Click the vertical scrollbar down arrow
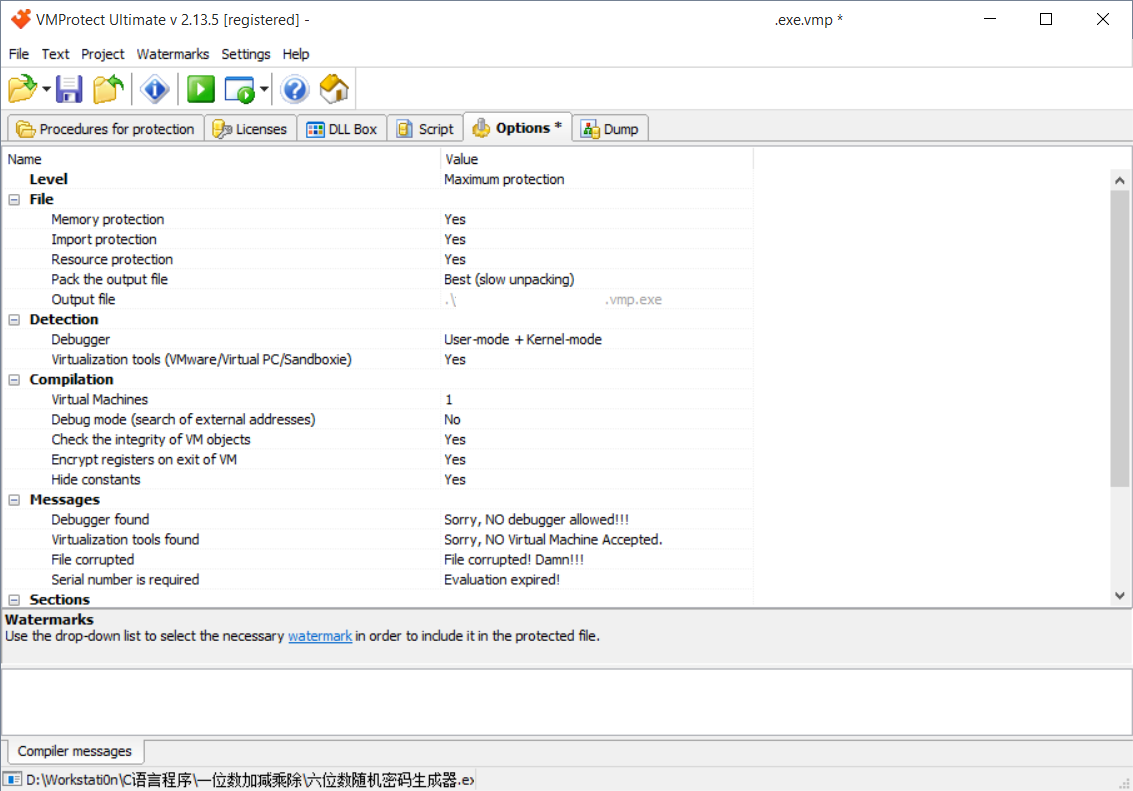Viewport: 1133px width, 791px height. point(1120,595)
